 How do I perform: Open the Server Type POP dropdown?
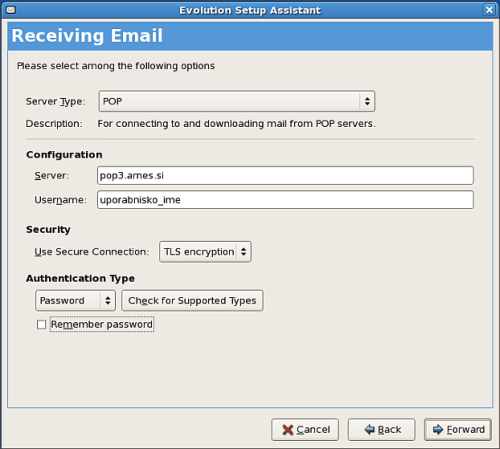tap(237, 101)
